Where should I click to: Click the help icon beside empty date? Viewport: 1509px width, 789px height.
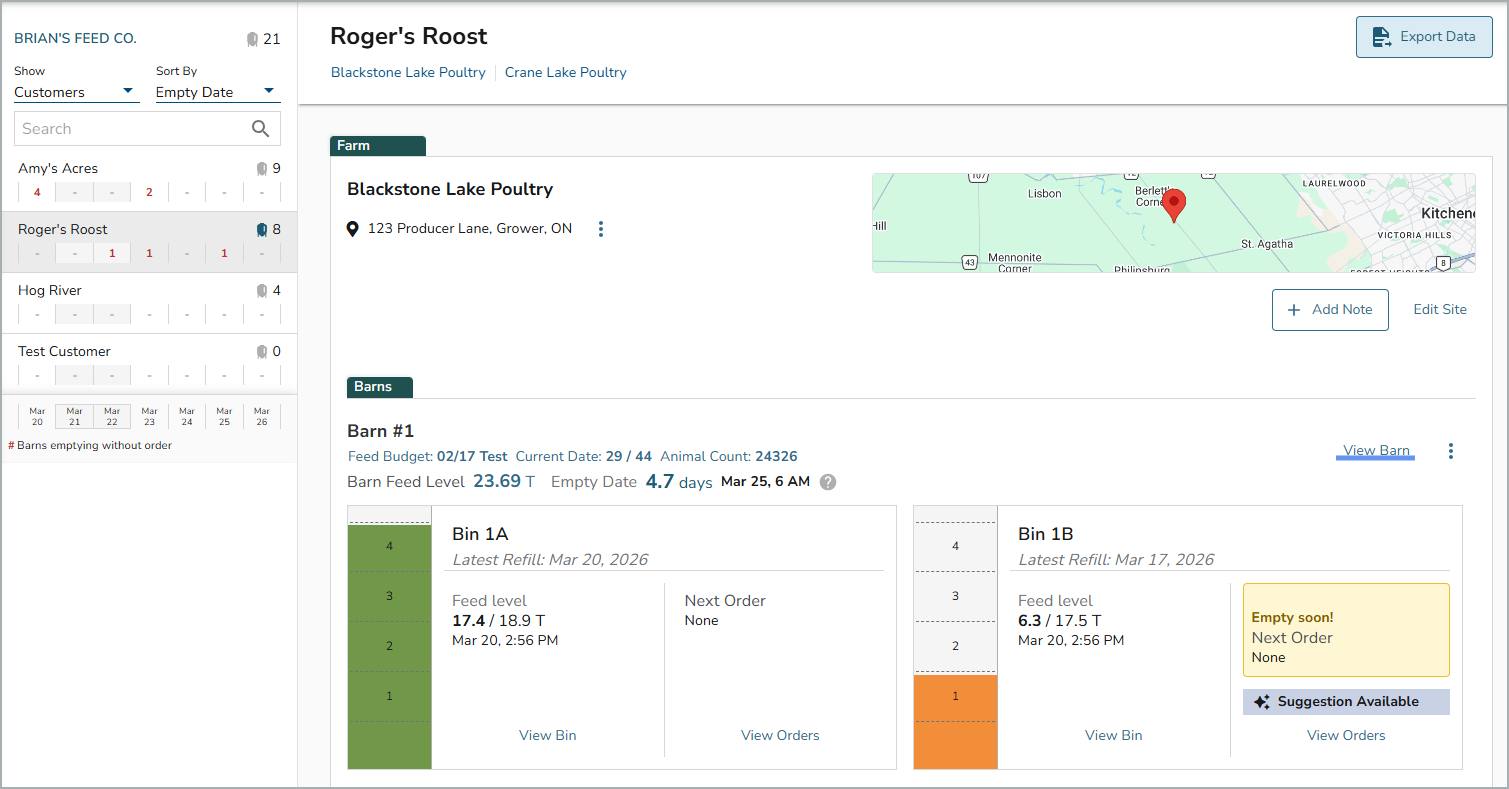coord(828,482)
